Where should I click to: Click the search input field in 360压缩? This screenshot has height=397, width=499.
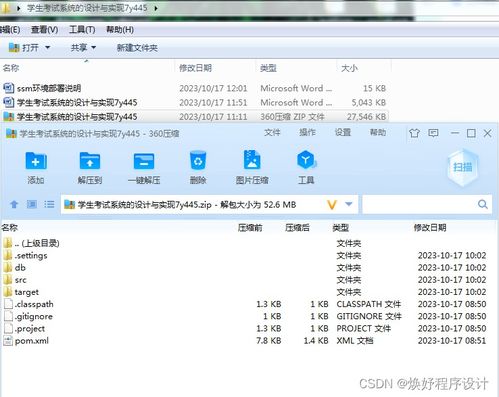(419, 204)
